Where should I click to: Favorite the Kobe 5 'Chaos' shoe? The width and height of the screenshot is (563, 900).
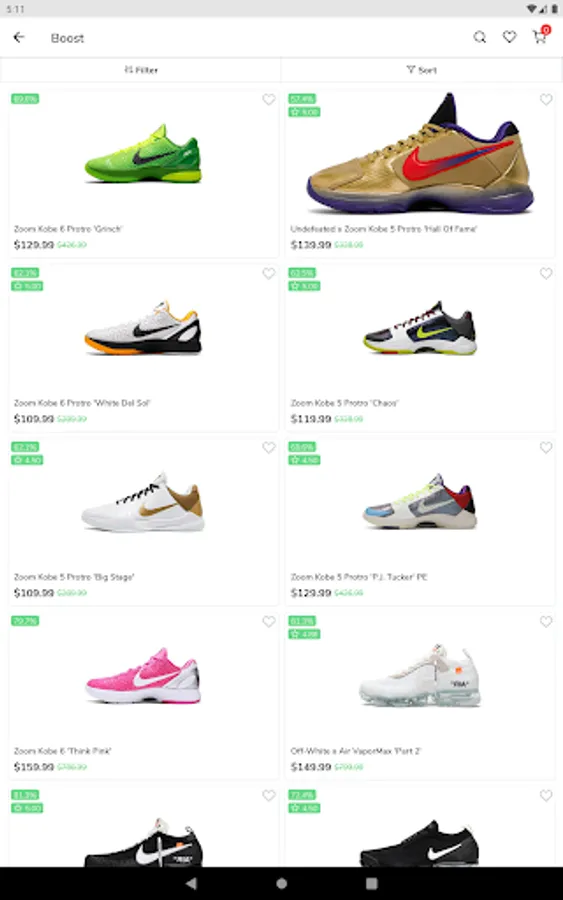click(x=546, y=273)
